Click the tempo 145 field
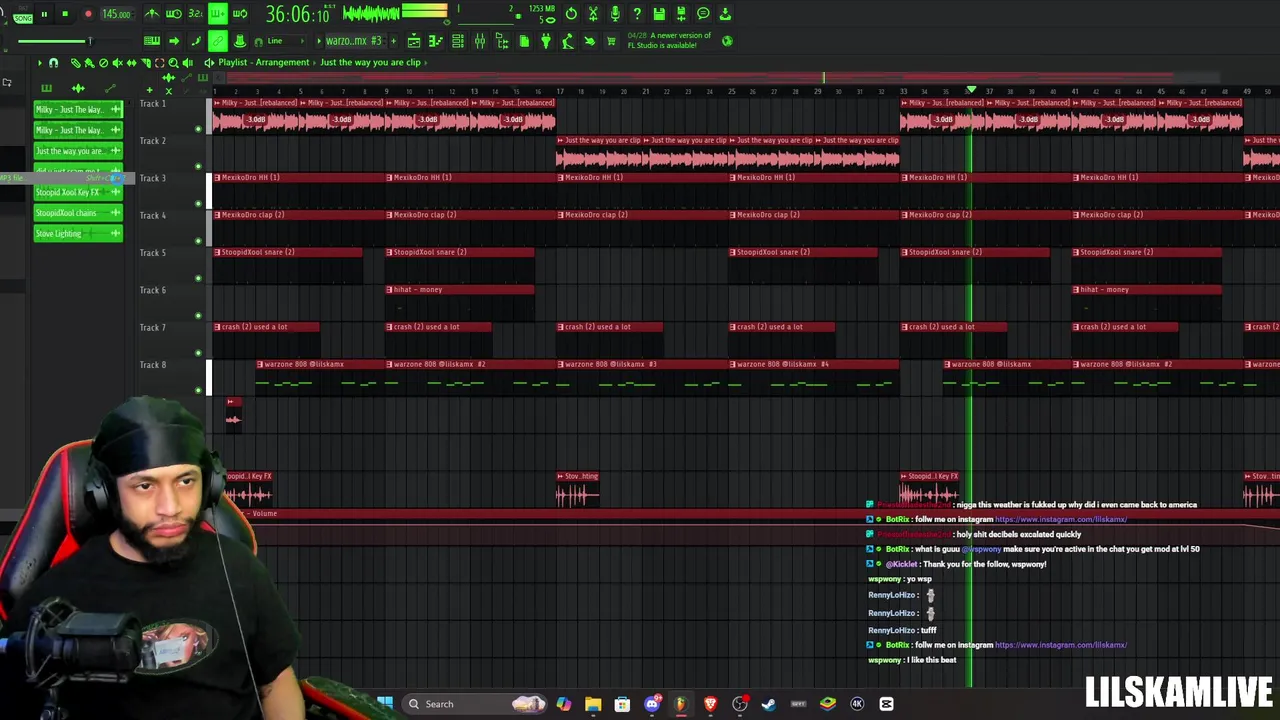 pyautogui.click(x=116, y=14)
